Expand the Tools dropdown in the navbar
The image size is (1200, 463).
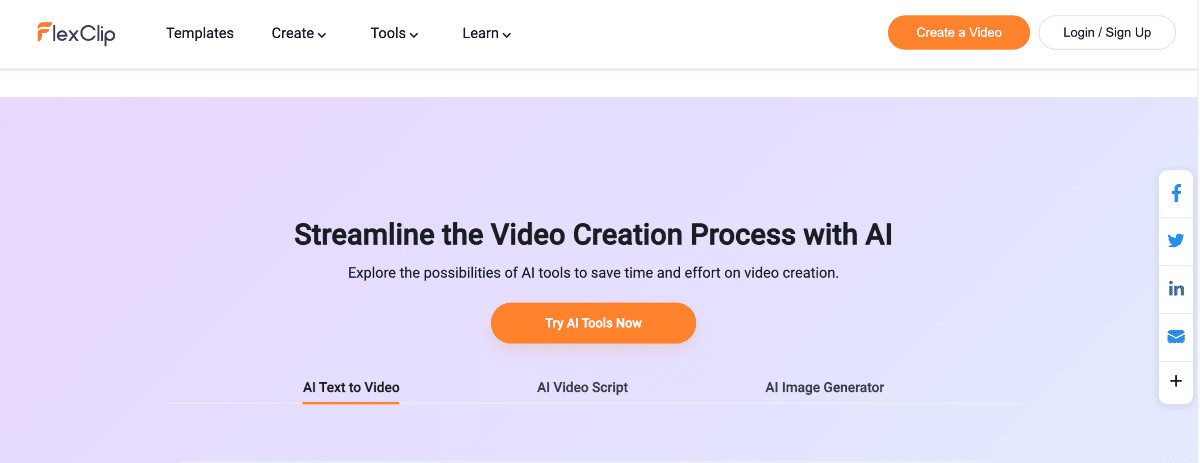[x=394, y=33]
